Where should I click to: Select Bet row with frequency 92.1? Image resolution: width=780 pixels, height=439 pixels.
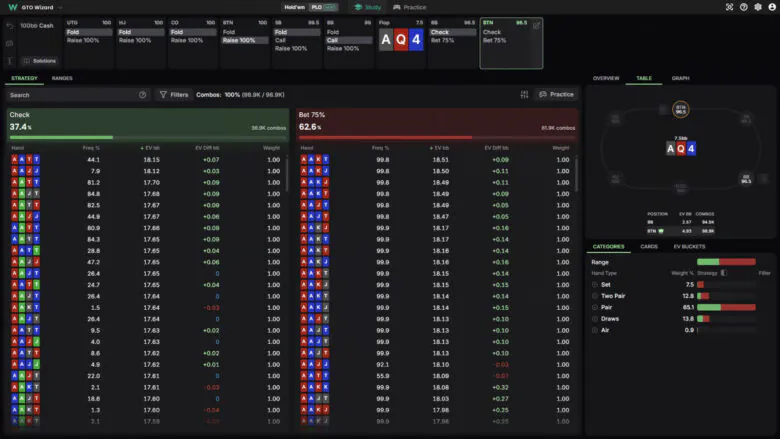coord(435,364)
